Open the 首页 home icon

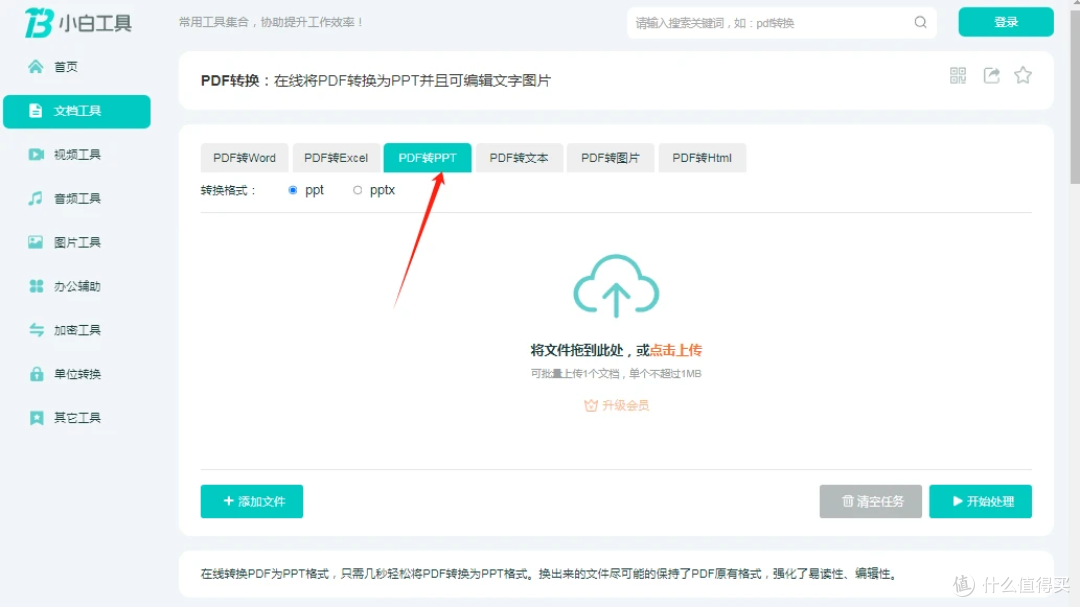[x=35, y=66]
